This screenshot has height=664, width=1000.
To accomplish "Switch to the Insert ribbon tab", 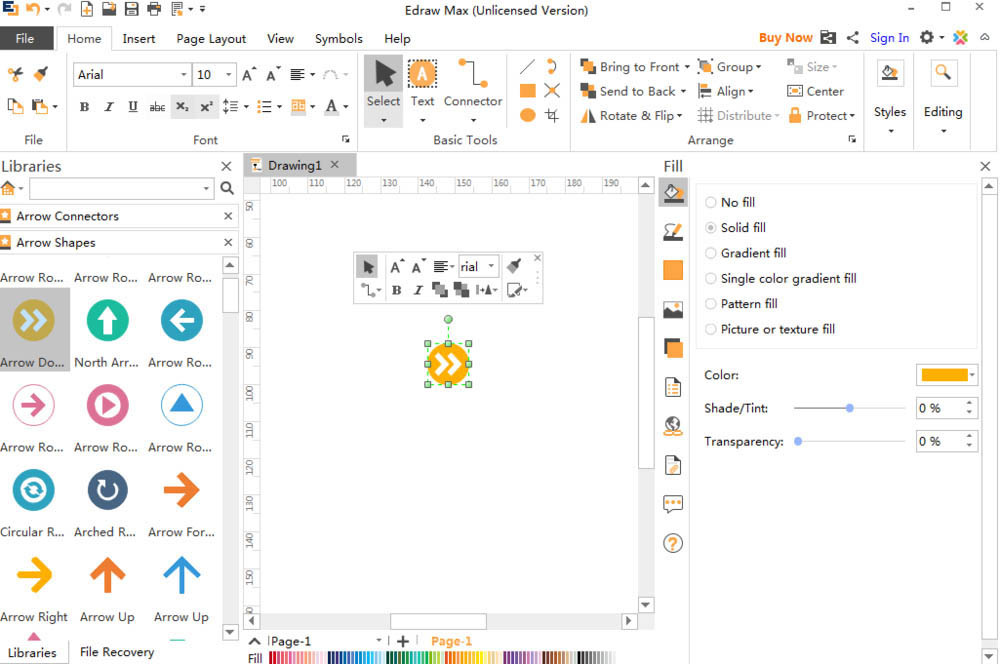I will pos(139,39).
